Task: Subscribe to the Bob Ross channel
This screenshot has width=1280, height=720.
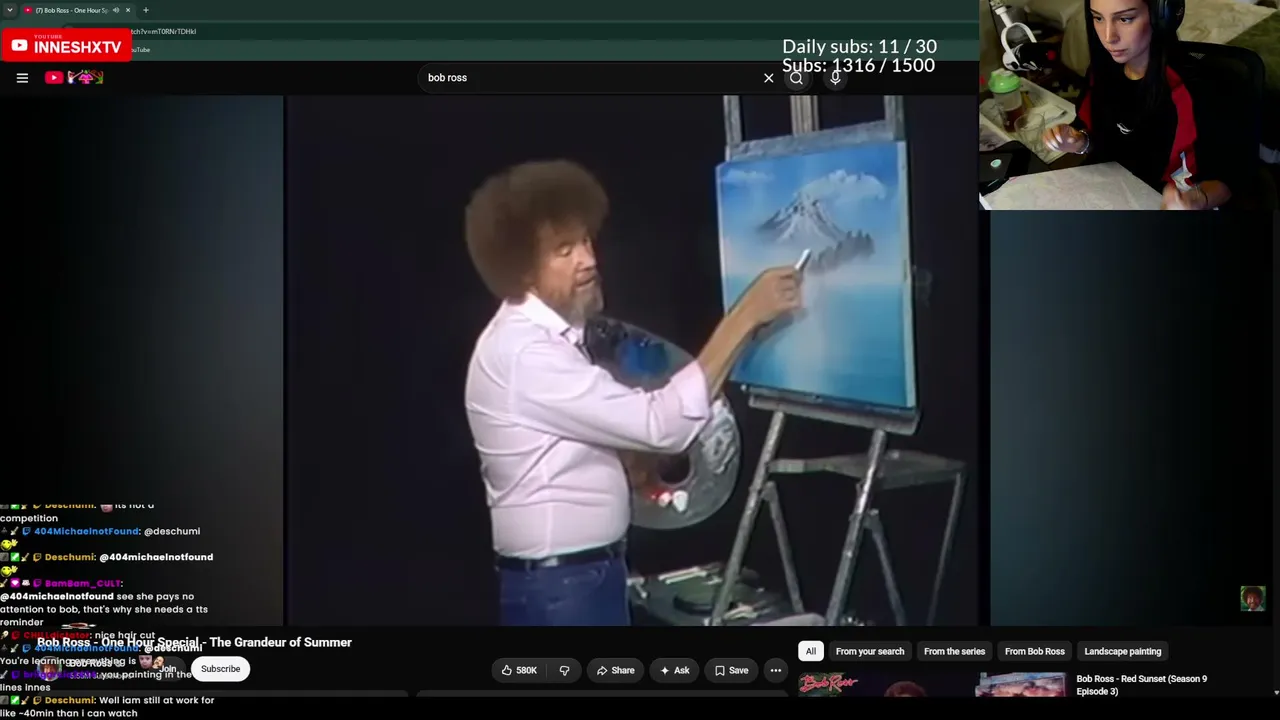Action: [220, 669]
